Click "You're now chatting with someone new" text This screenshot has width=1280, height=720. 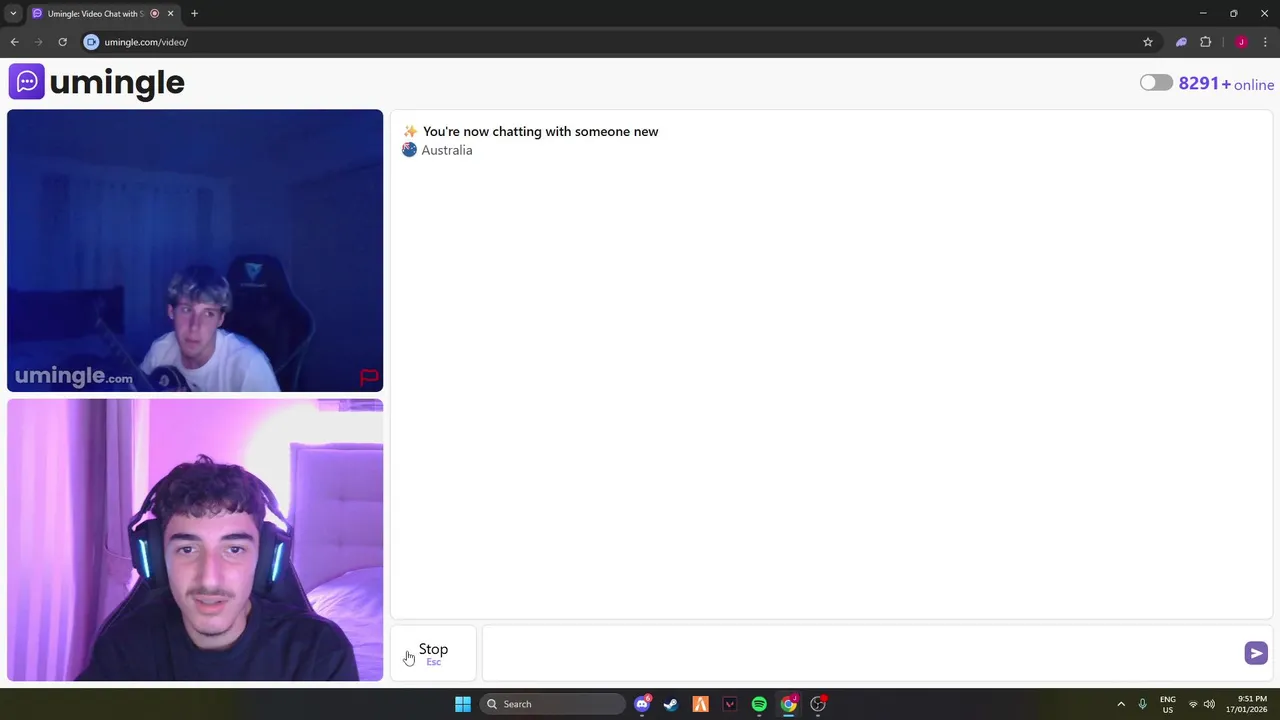click(x=540, y=131)
